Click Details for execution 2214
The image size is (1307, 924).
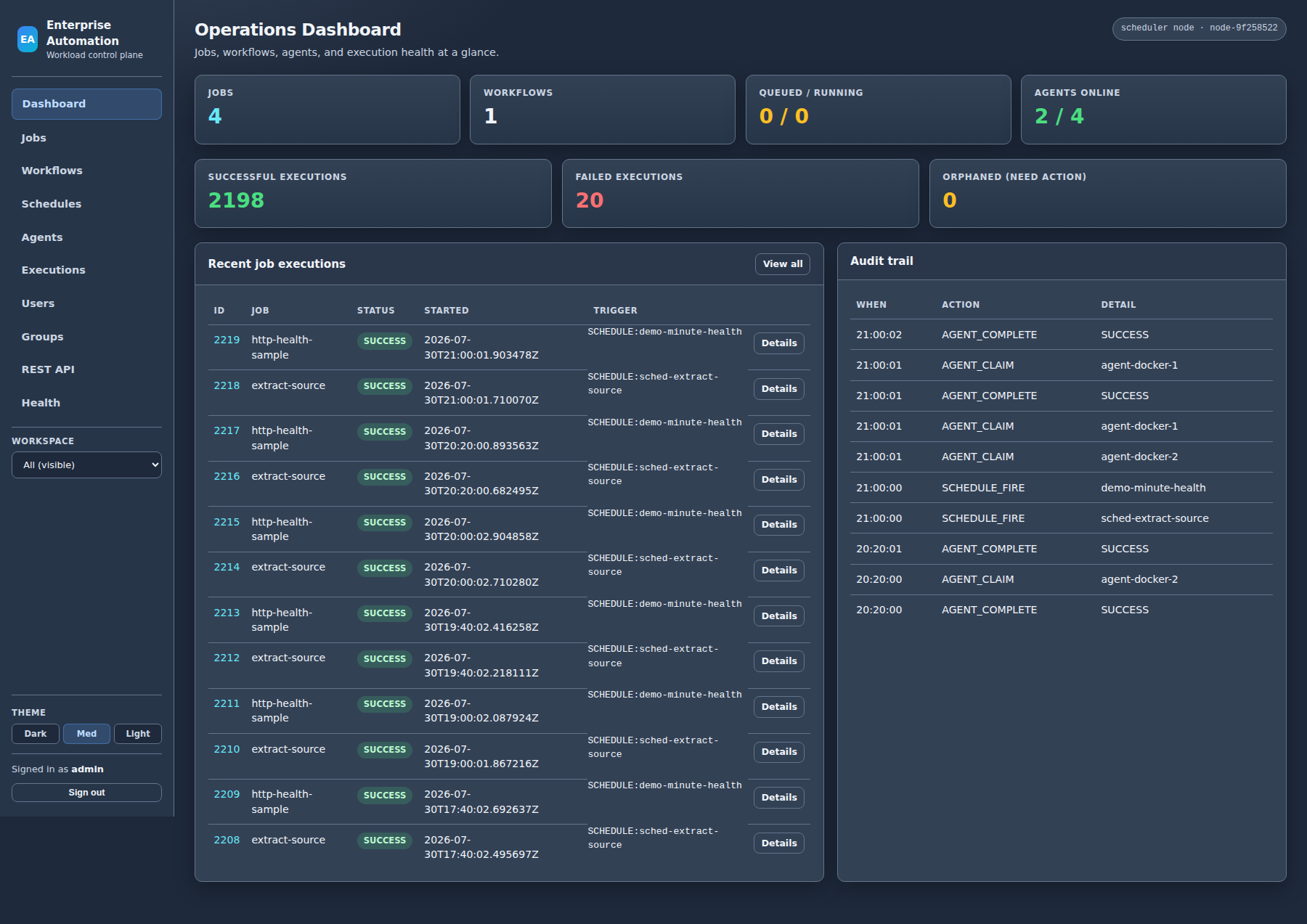click(779, 571)
